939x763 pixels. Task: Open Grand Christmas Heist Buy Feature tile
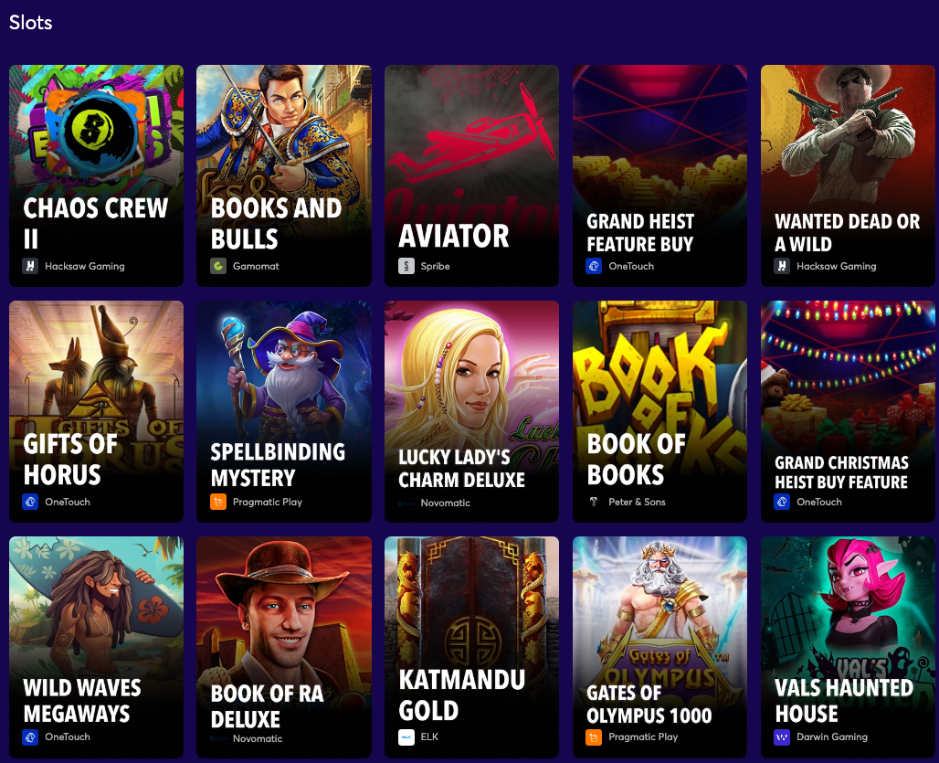coord(847,411)
